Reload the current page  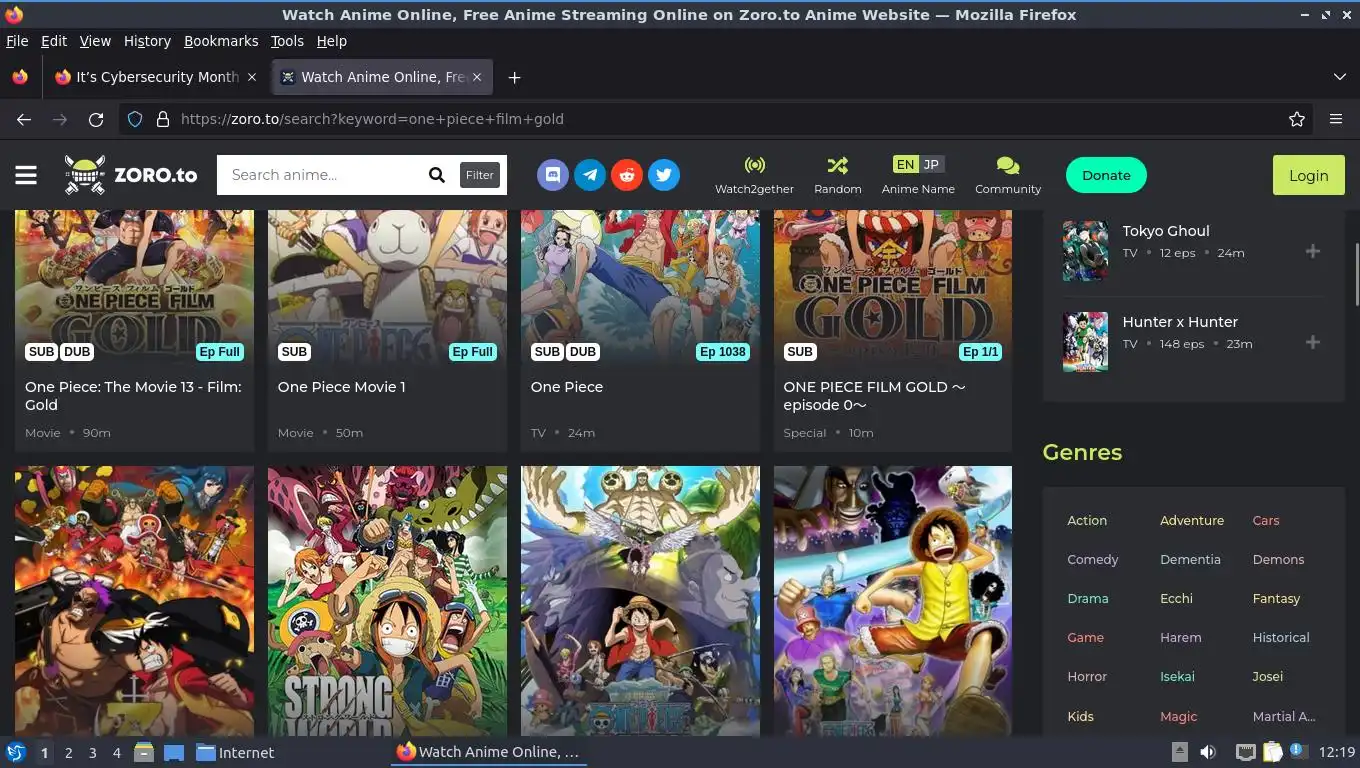[x=96, y=119]
